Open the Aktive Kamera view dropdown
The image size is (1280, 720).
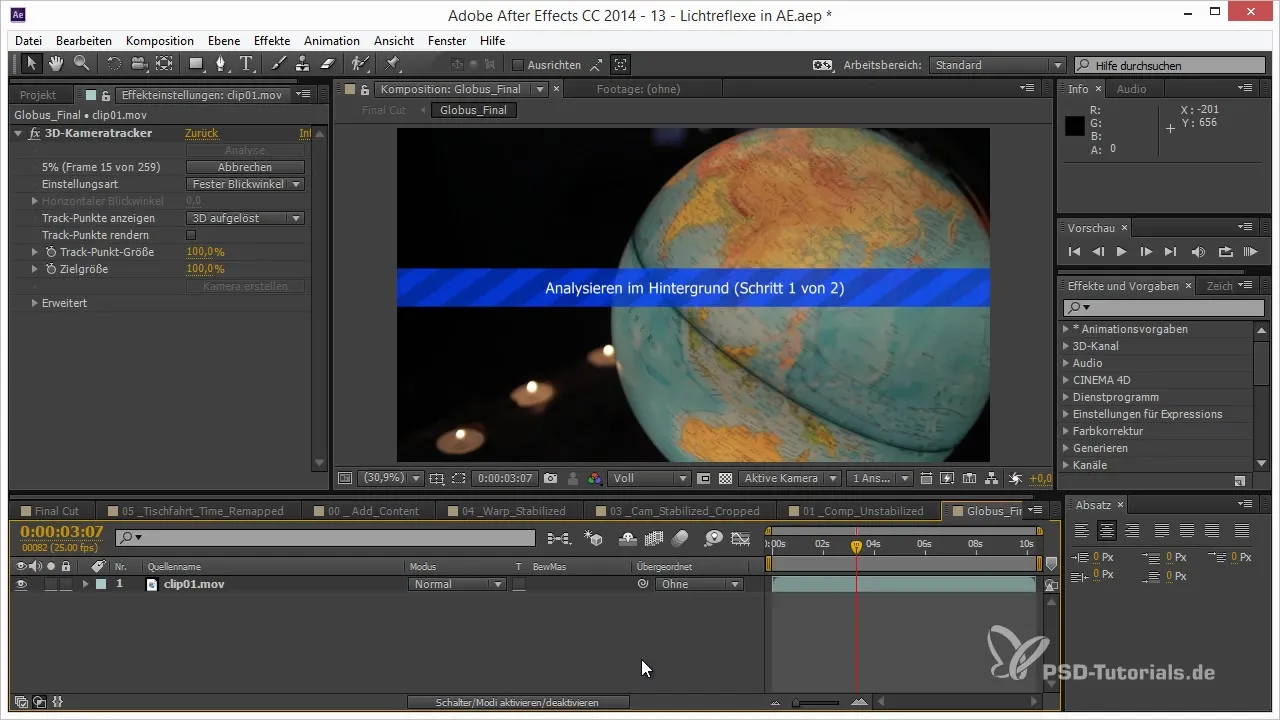(x=789, y=479)
